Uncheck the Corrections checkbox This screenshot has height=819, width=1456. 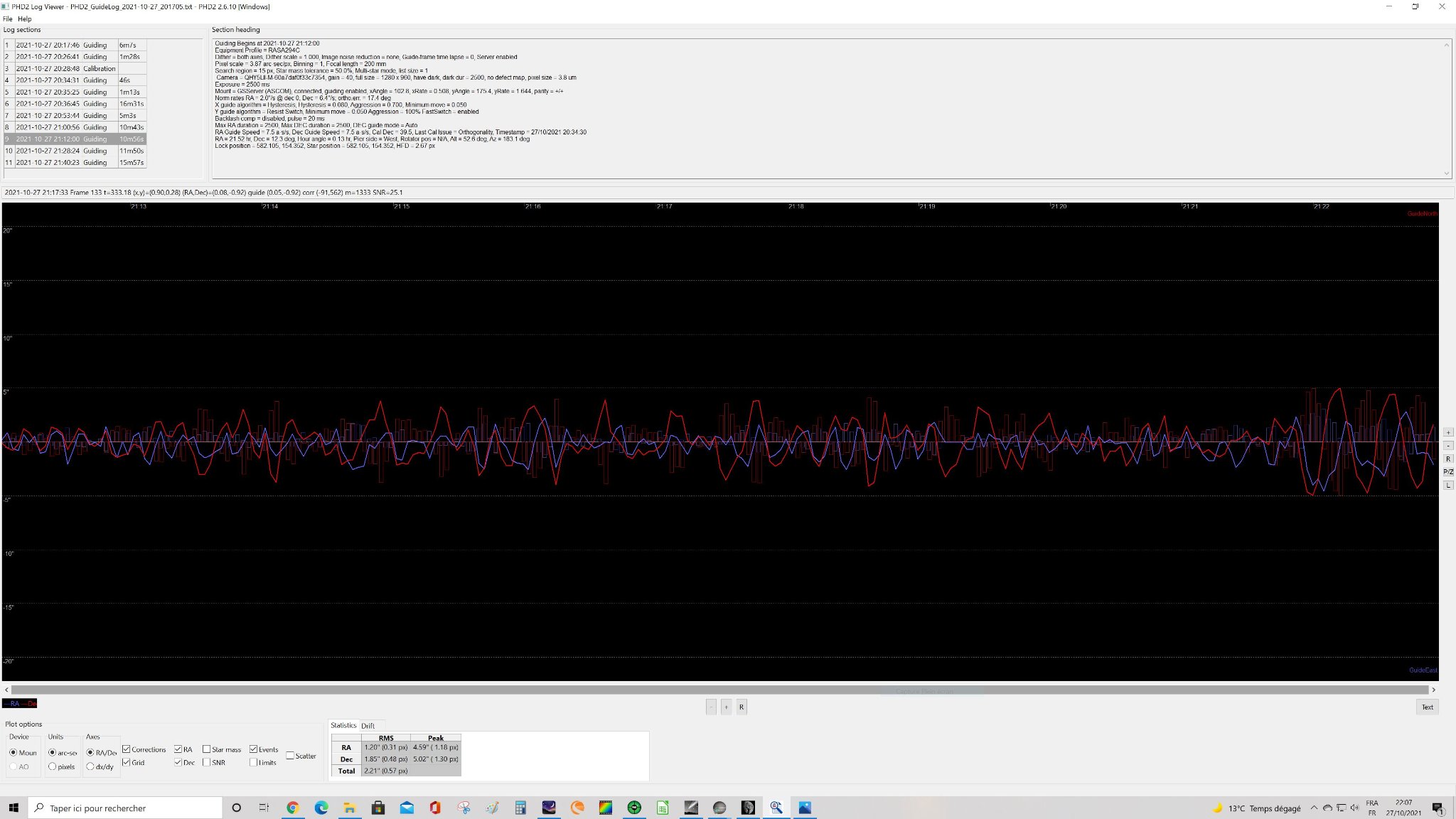pyautogui.click(x=127, y=749)
